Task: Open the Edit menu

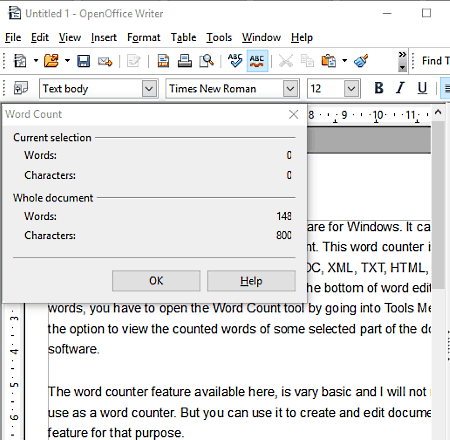Action: pos(40,38)
